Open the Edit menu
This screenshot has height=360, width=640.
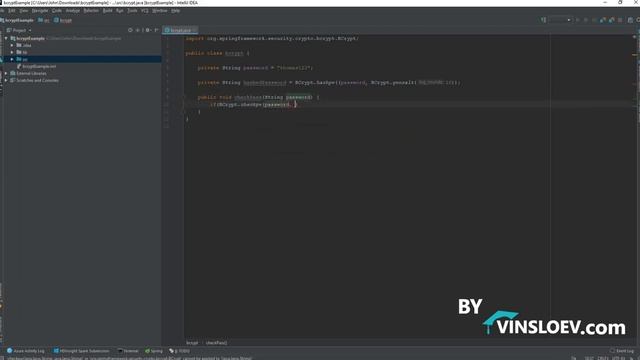pos(12,11)
